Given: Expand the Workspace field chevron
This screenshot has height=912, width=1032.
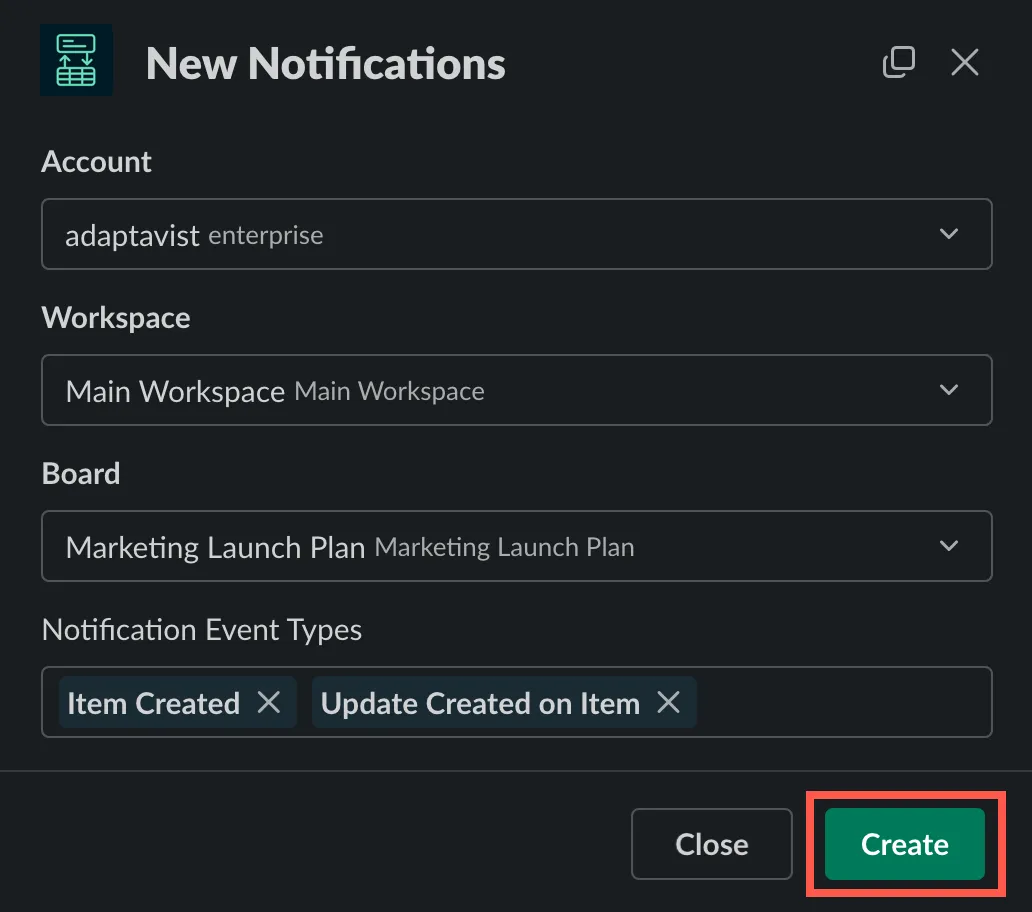Looking at the screenshot, I should [948, 390].
